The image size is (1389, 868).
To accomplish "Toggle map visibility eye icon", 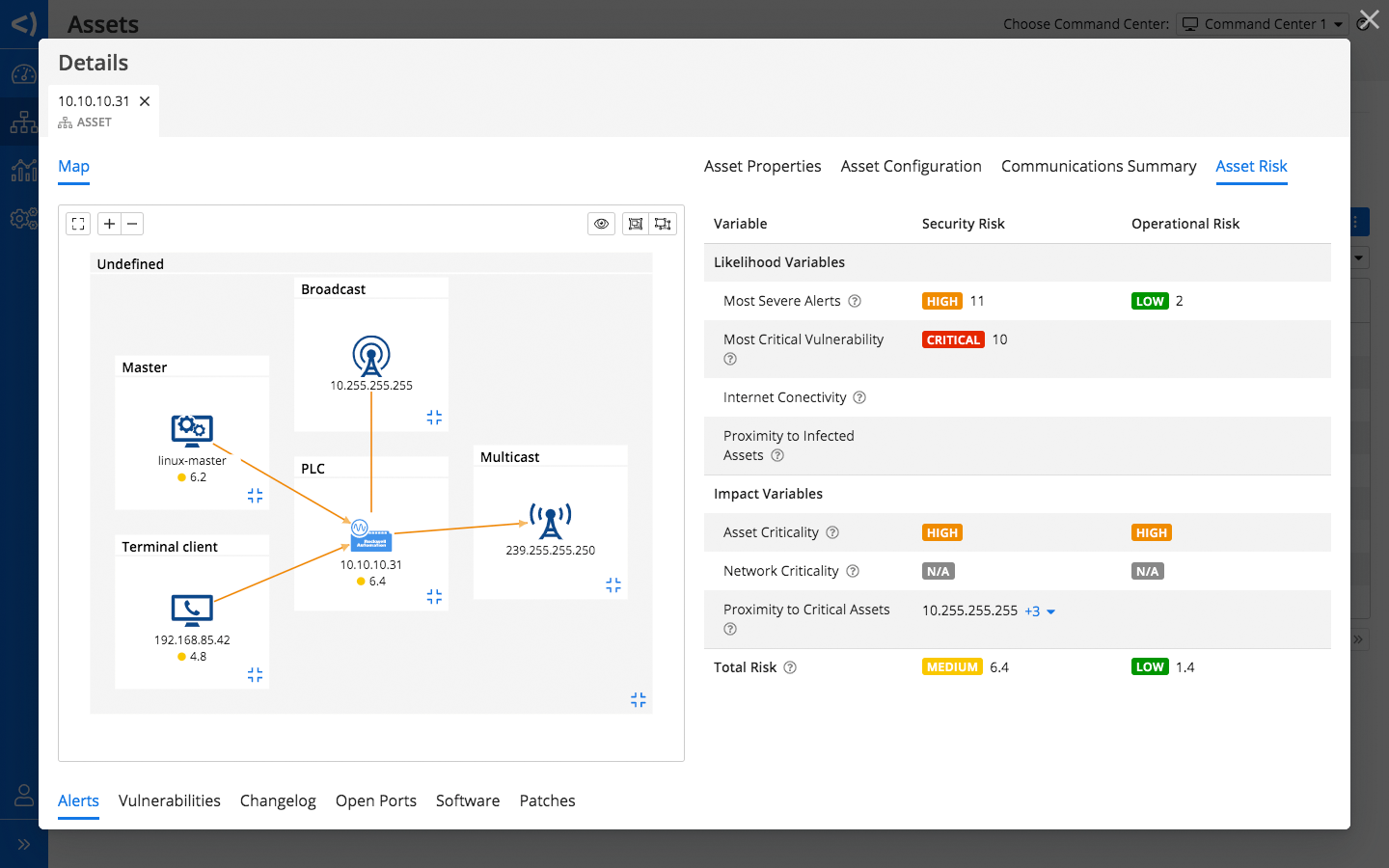I will pos(601,224).
